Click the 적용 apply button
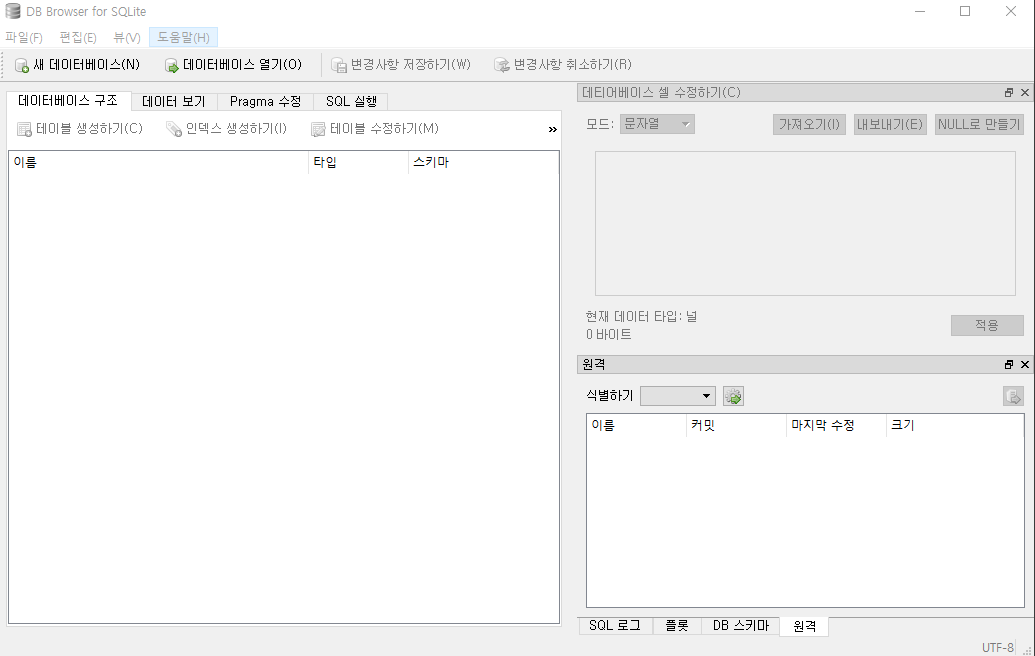The height and width of the screenshot is (656, 1035). [x=987, y=325]
